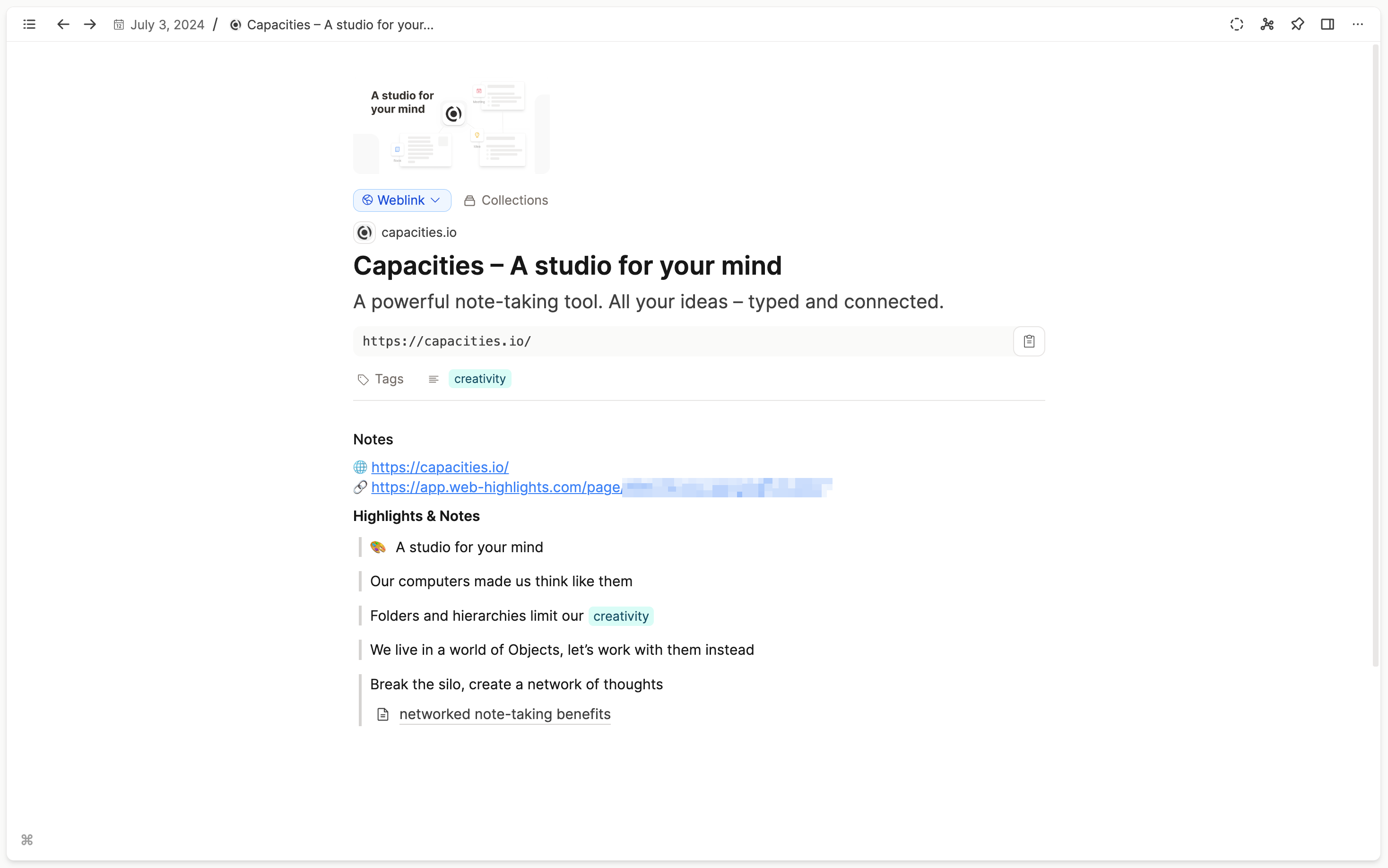Image resolution: width=1388 pixels, height=868 pixels.
Task: Toggle the right side panel
Action: click(x=1327, y=24)
